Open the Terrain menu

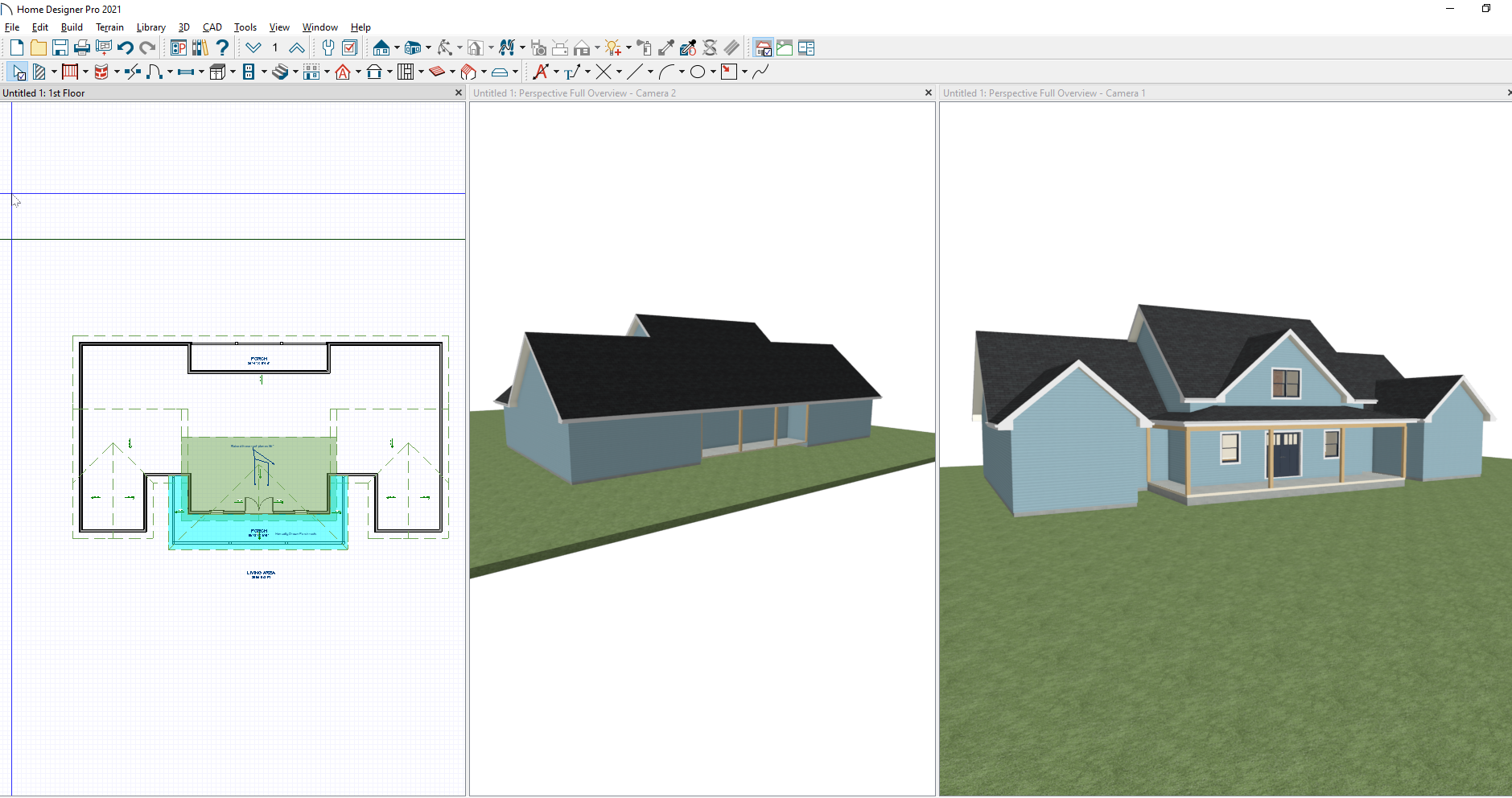(109, 27)
